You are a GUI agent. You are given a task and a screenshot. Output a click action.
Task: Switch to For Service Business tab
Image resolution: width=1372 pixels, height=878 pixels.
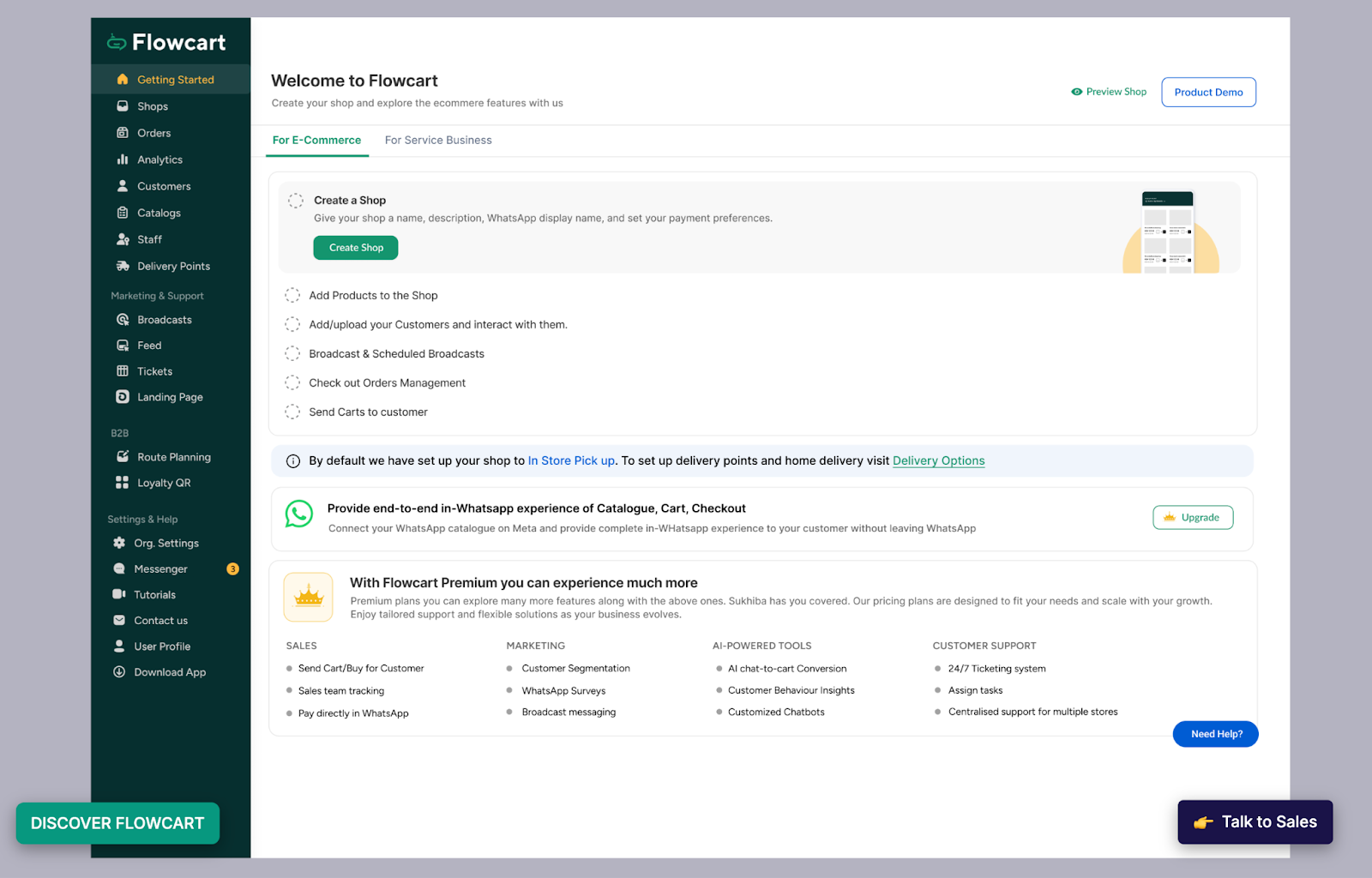pos(438,140)
